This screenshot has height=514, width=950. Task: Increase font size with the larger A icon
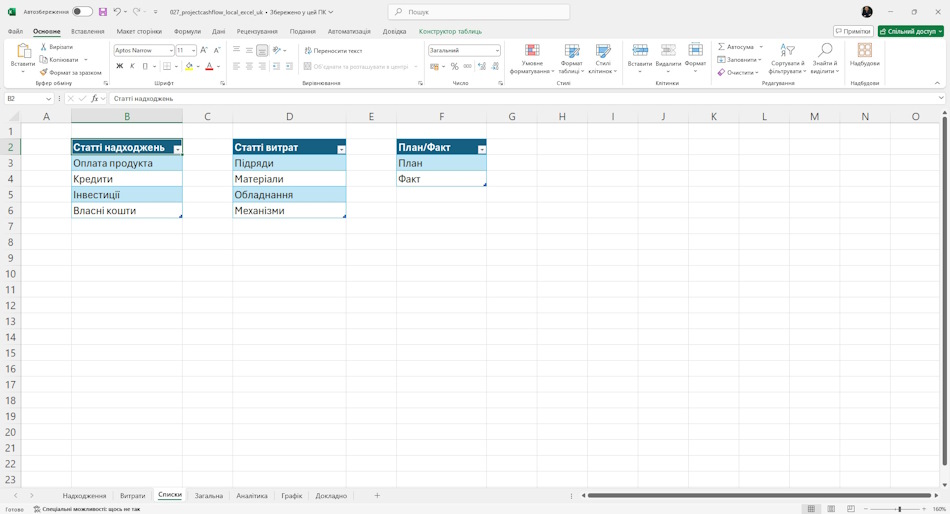(204, 50)
